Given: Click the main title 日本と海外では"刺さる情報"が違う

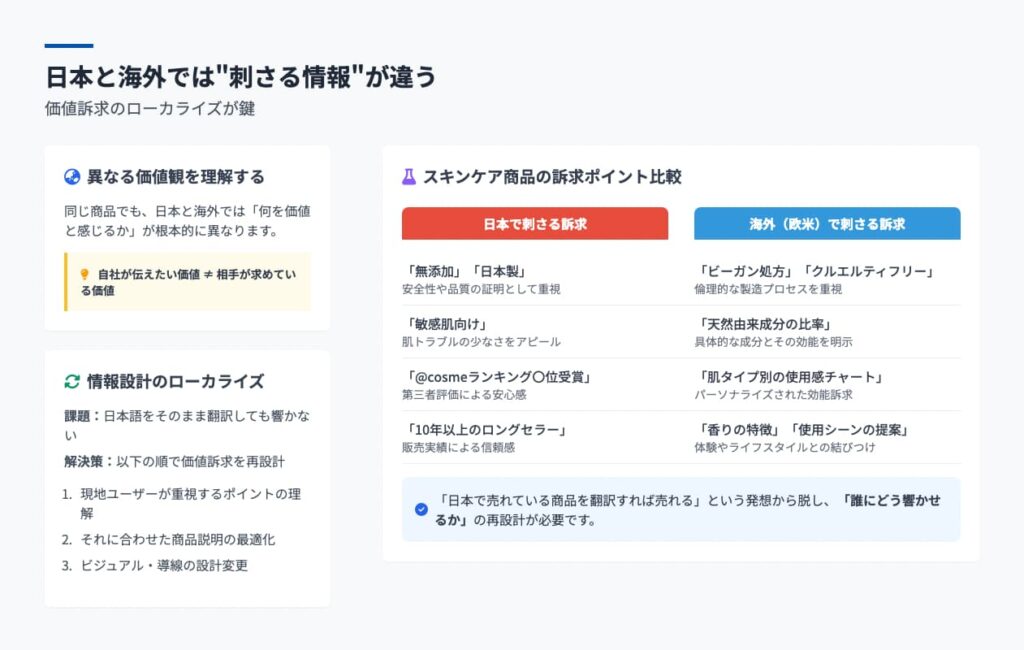Looking at the screenshot, I should click(241, 77).
